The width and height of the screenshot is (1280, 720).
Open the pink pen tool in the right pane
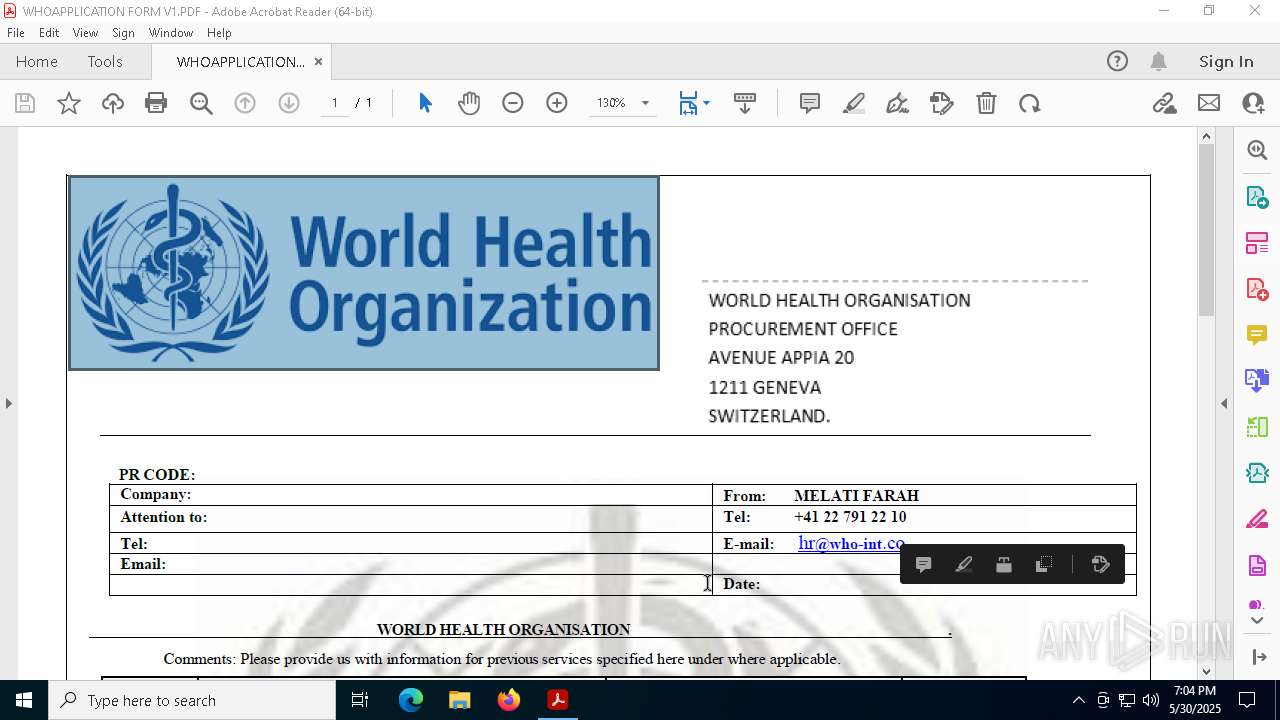(x=1257, y=520)
